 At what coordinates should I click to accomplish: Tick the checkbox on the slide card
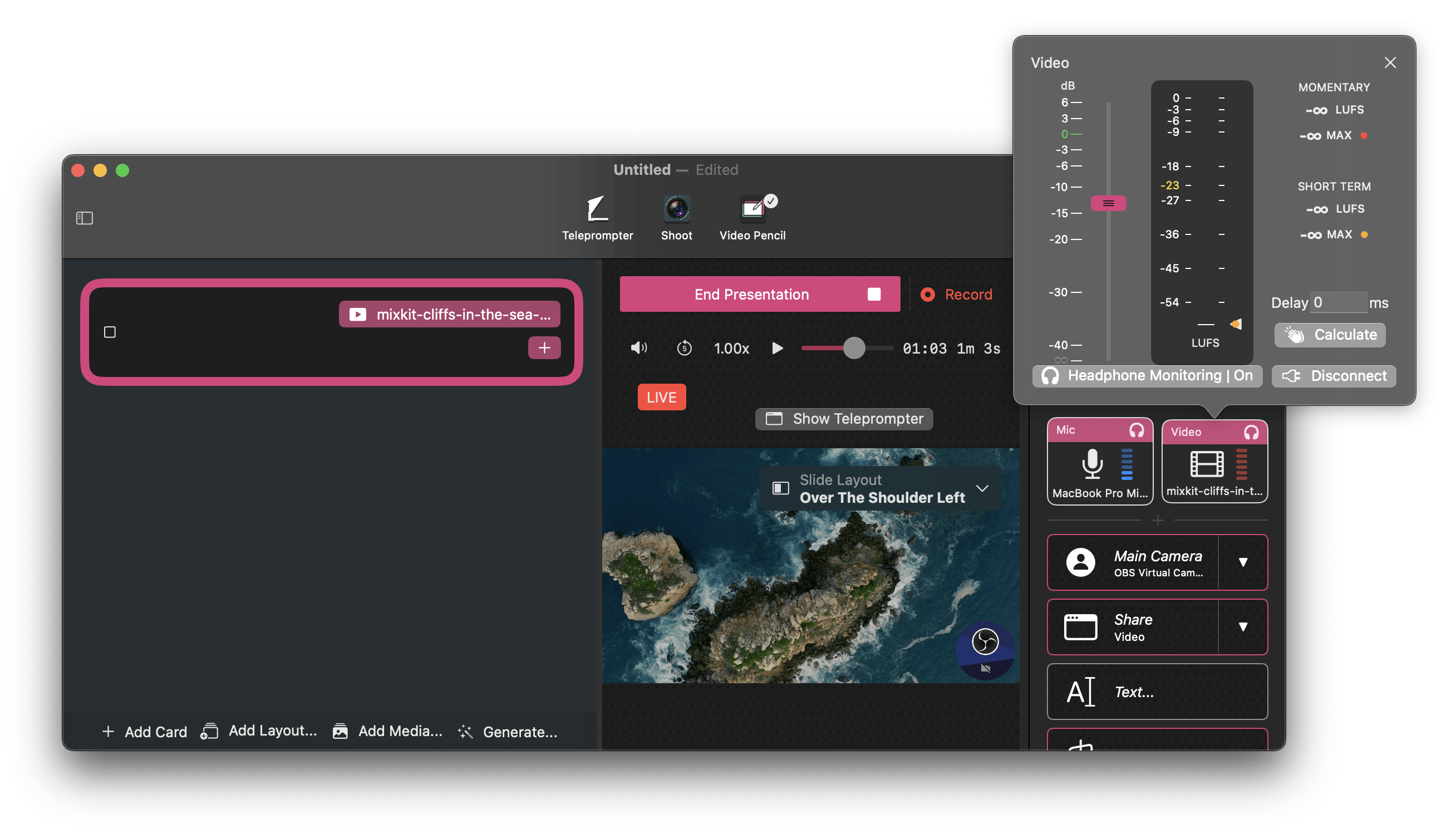pos(110,332)
